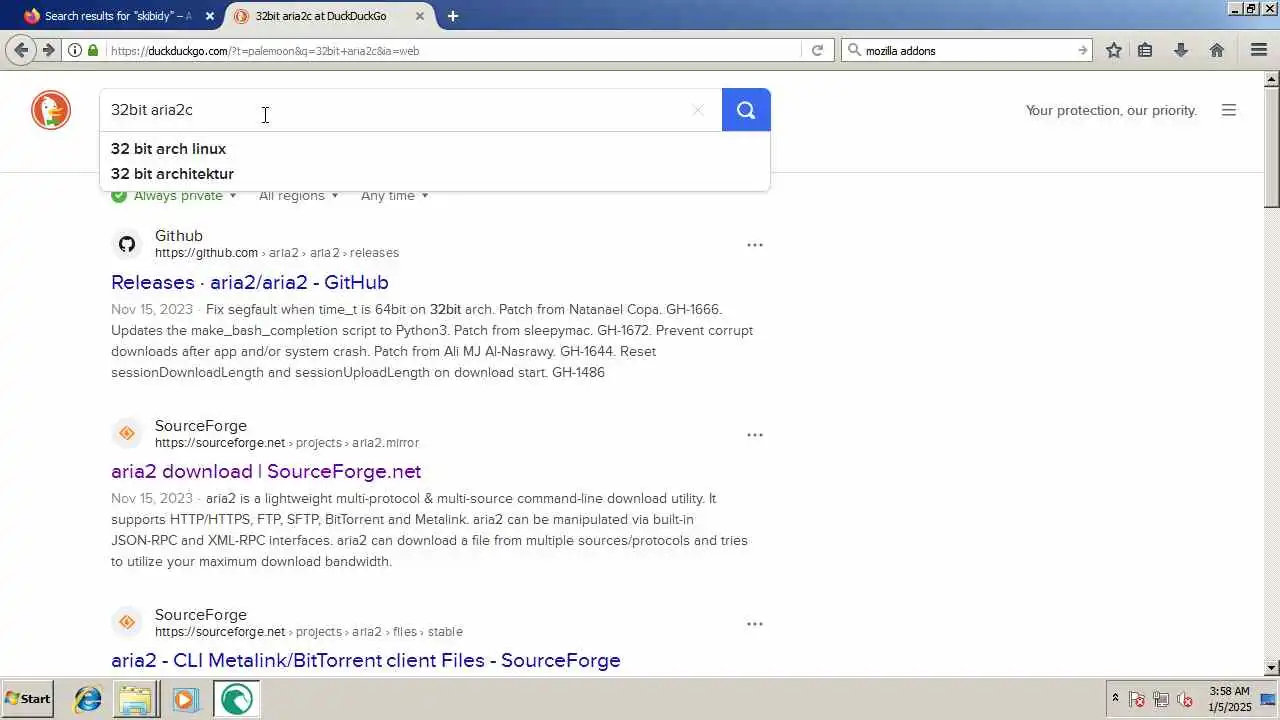
Task: Click the page vertical scrollbar thumb
Action: tap(1272, 146)
